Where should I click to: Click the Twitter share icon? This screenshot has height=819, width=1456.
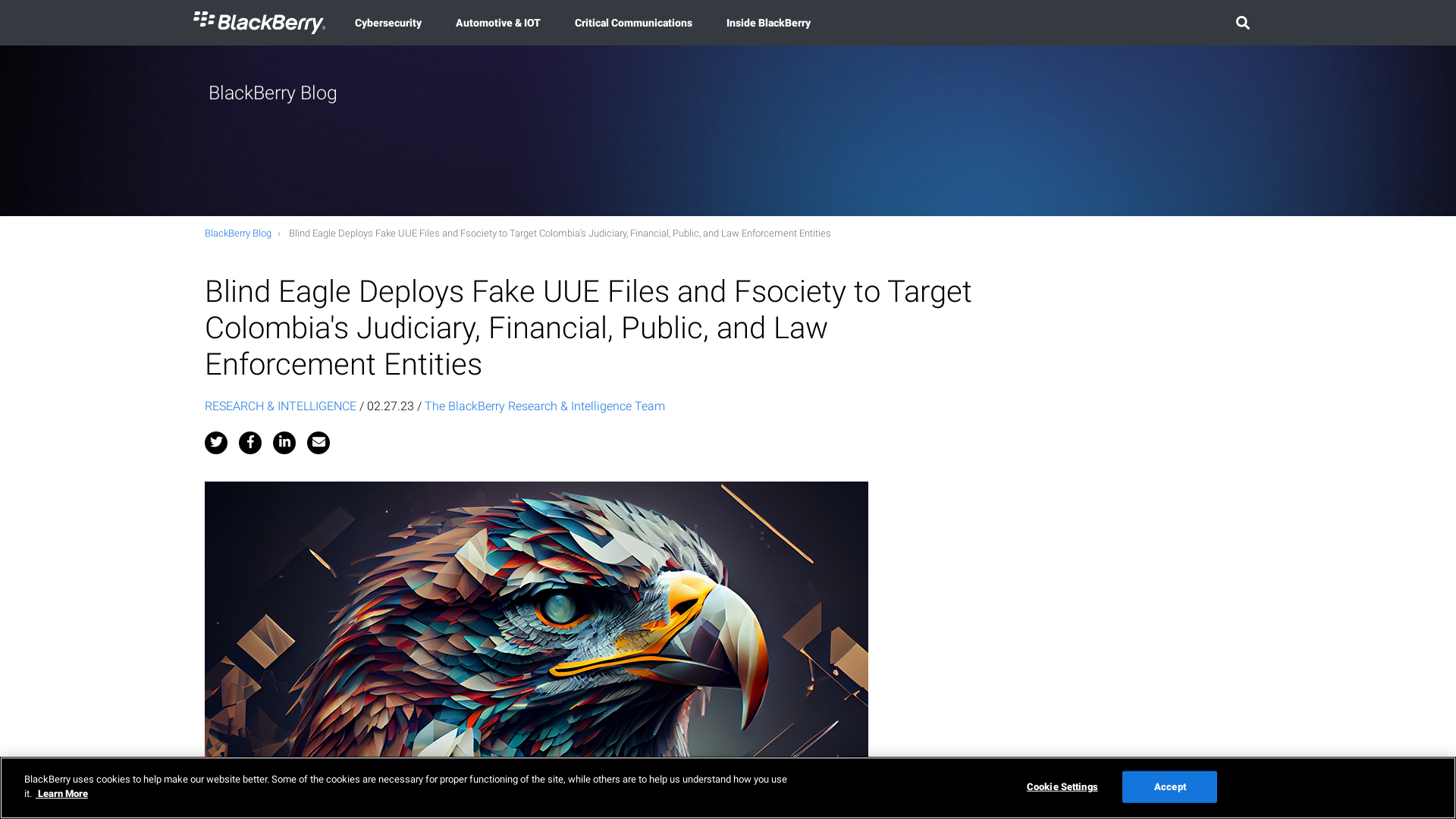pos(215,442)
